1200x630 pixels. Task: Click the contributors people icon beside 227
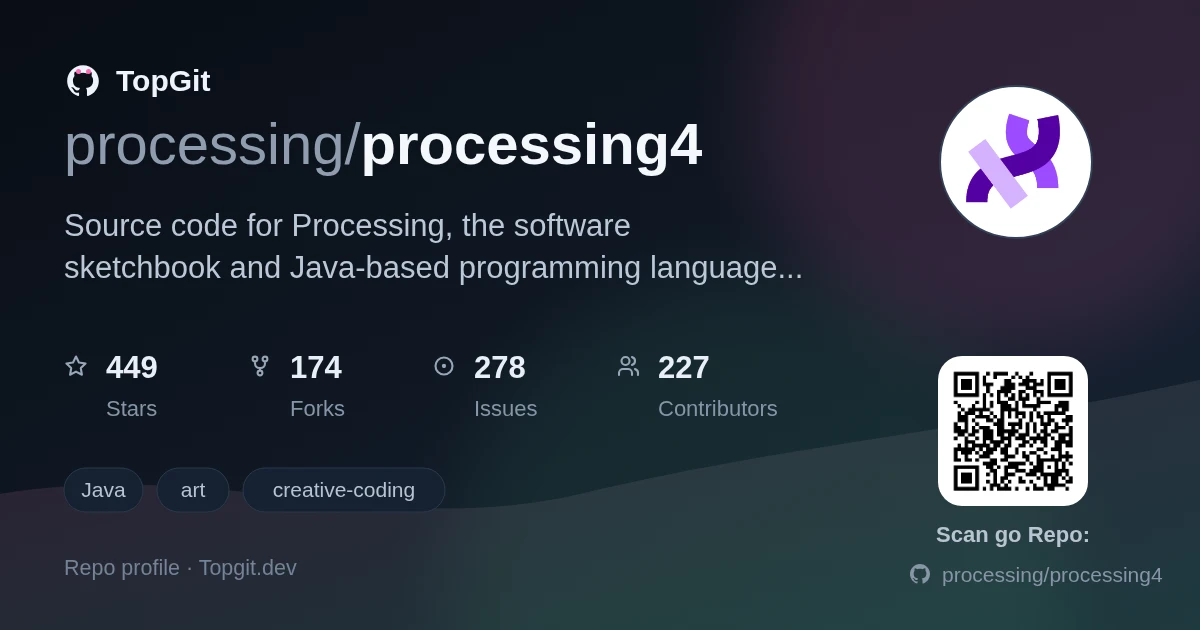628,366
